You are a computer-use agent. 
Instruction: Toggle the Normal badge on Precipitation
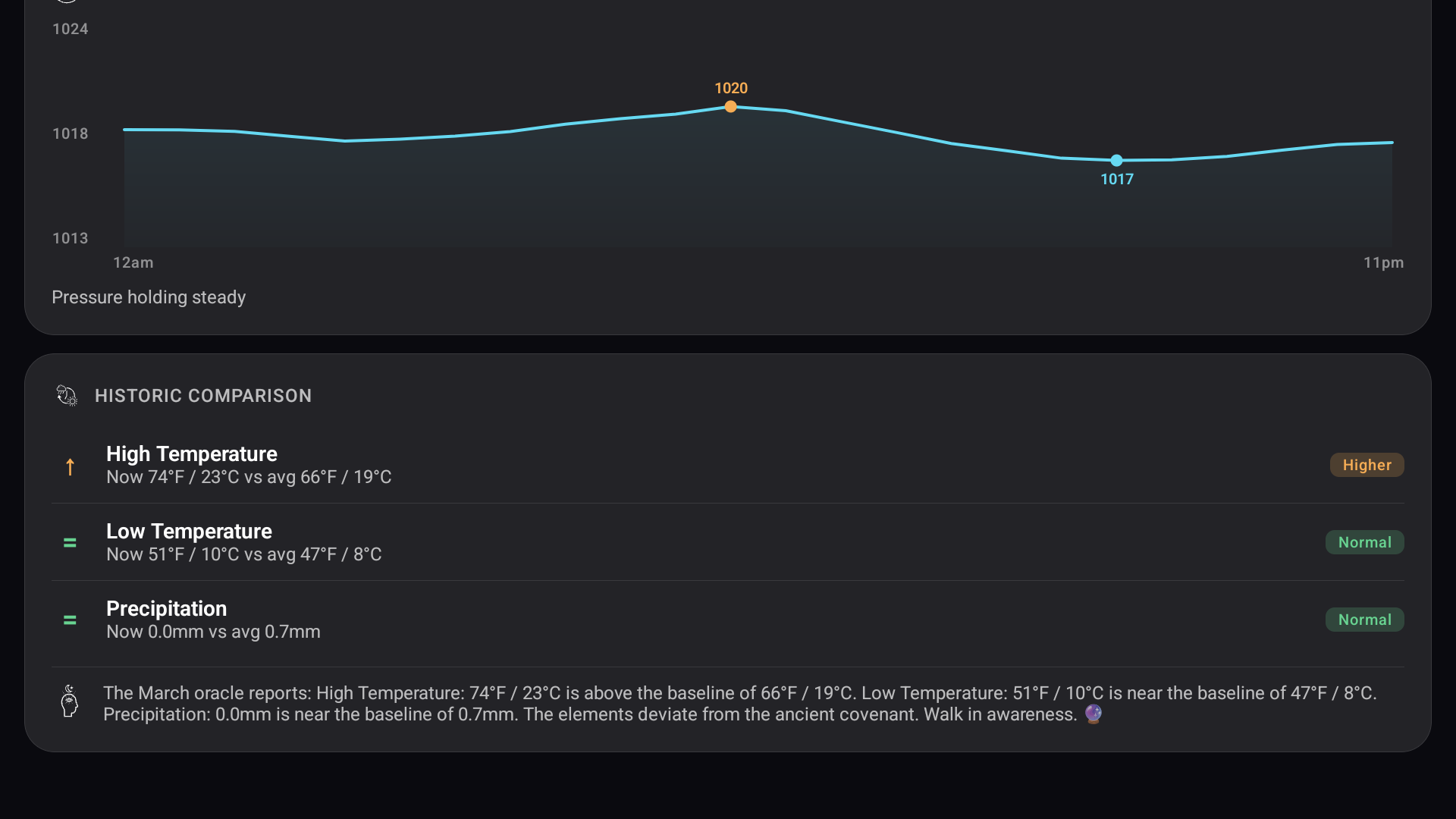(x=1363, y=619)
